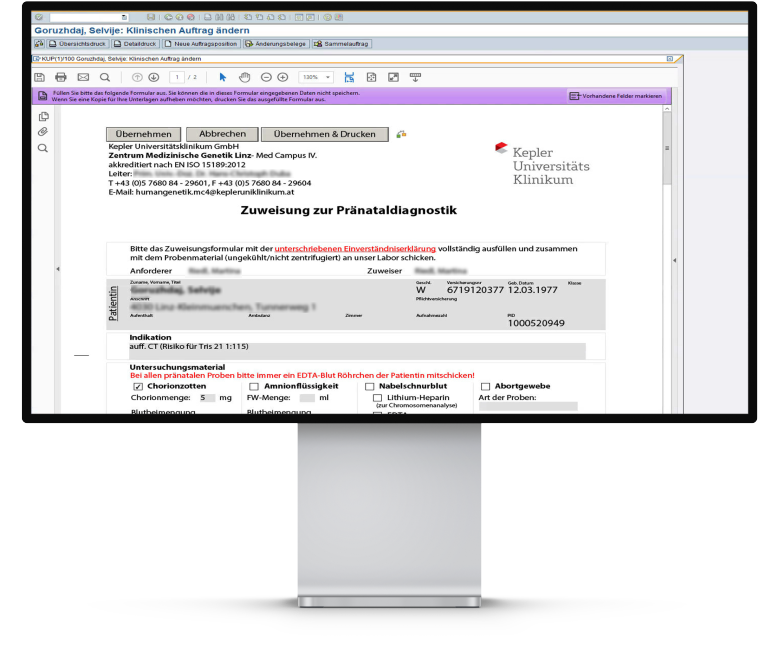Image resolution: width=783 pixels, height=651 pixels.
Task: Zoom in with the plus icon
Action: [x=283, y=77]
